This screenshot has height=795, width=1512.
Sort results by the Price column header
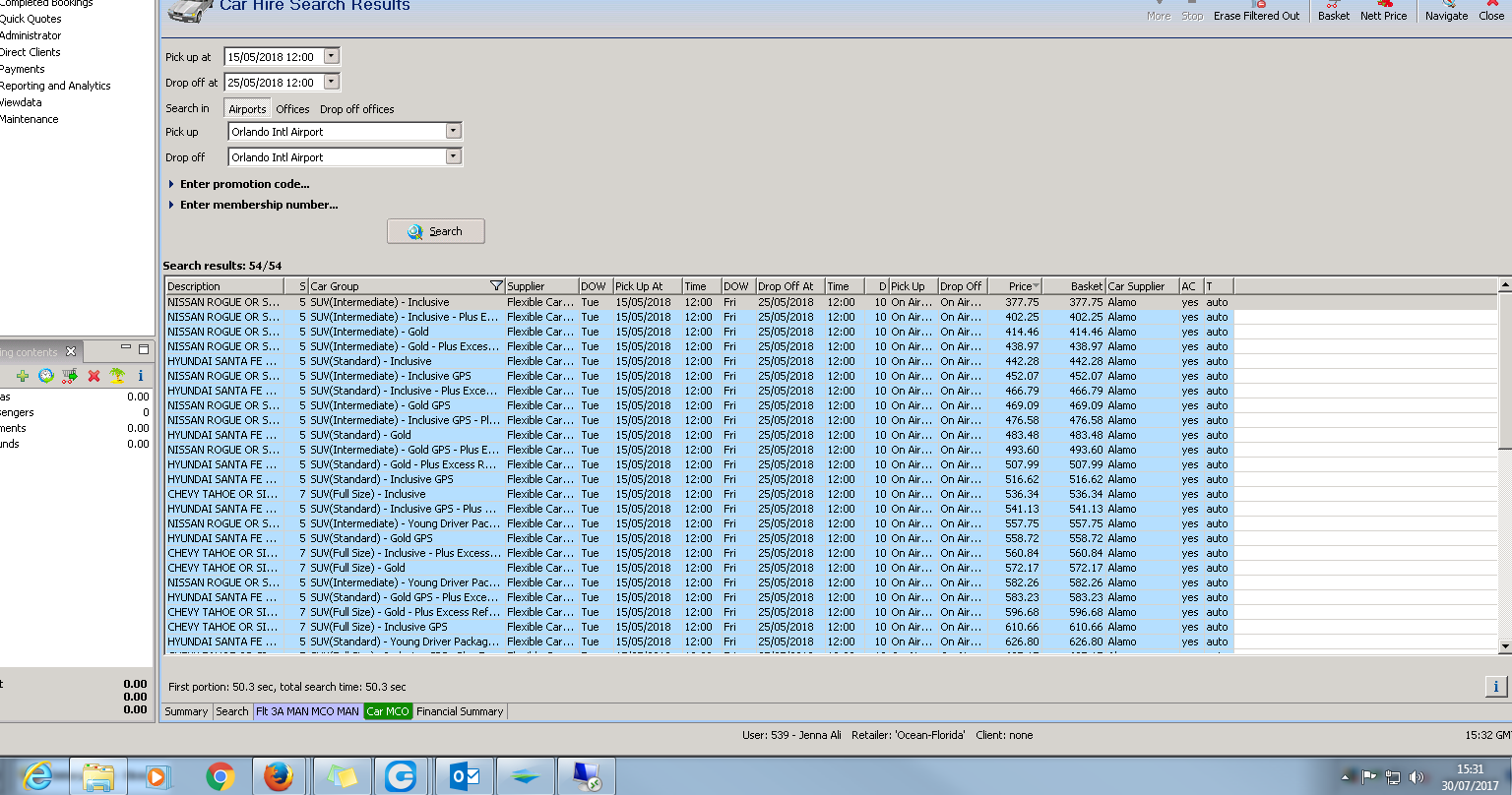point(1015,286)
